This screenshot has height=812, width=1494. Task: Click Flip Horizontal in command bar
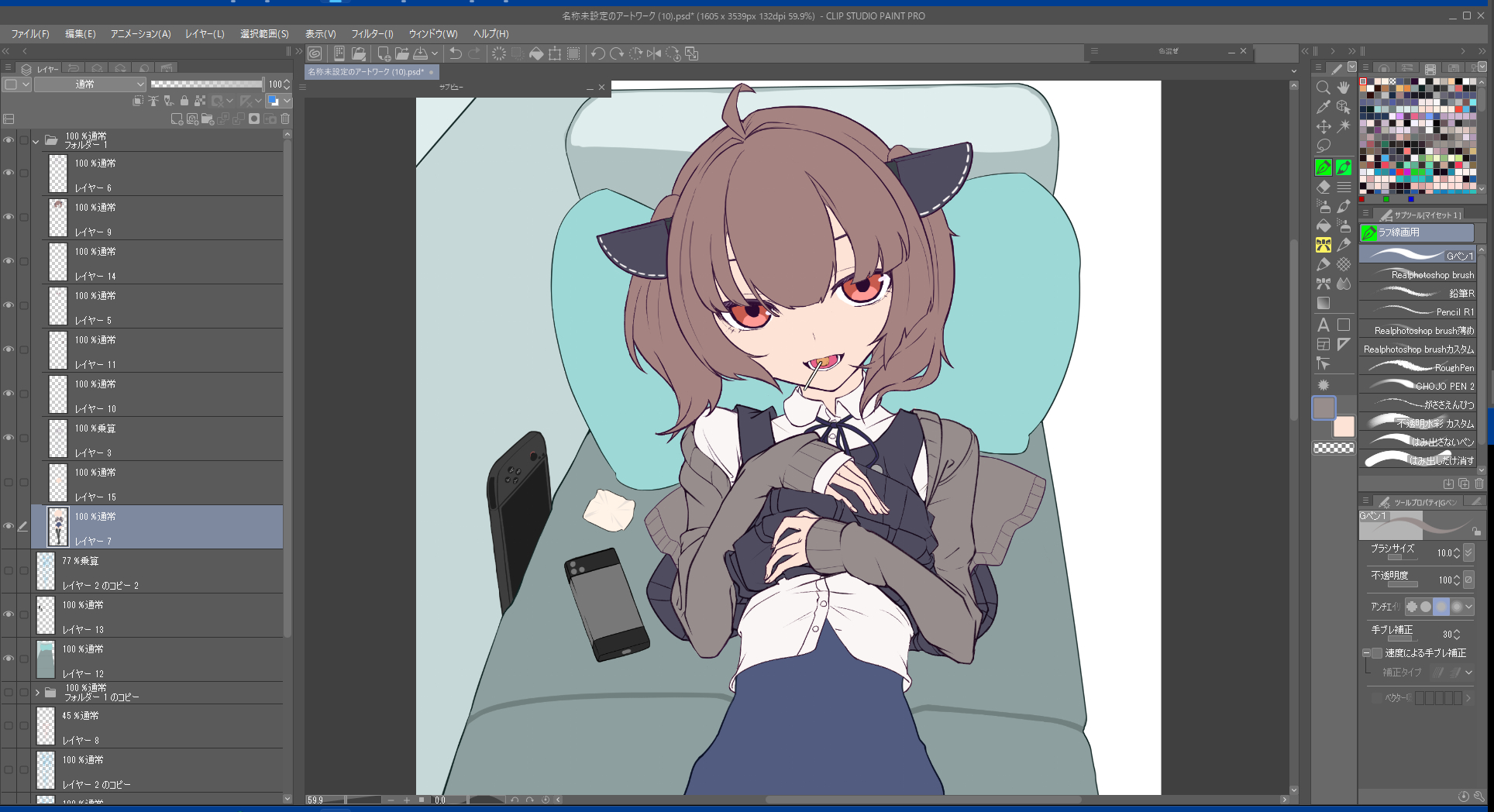point(654,53)
